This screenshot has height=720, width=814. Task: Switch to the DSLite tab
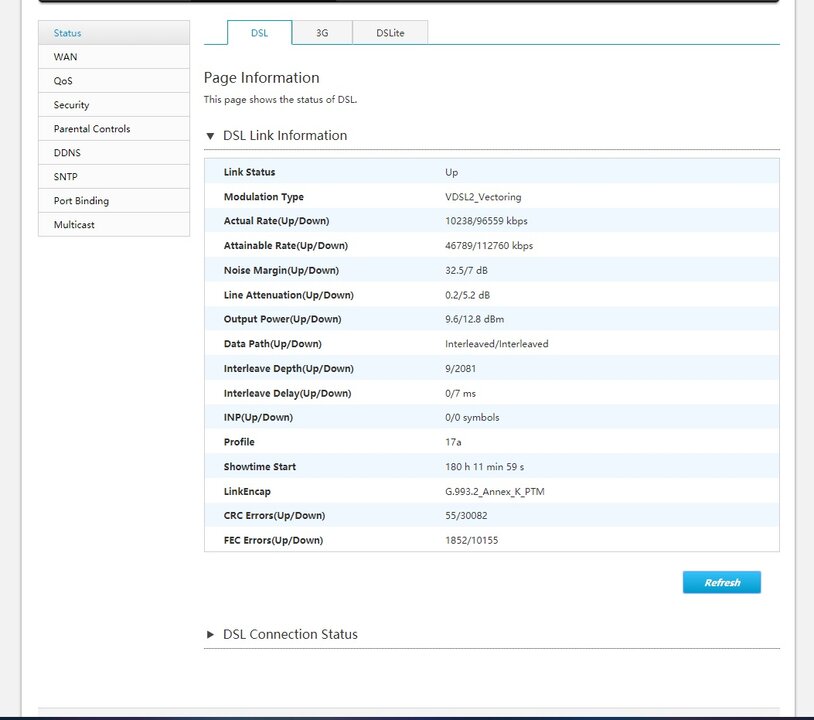(x=390, y=33)
